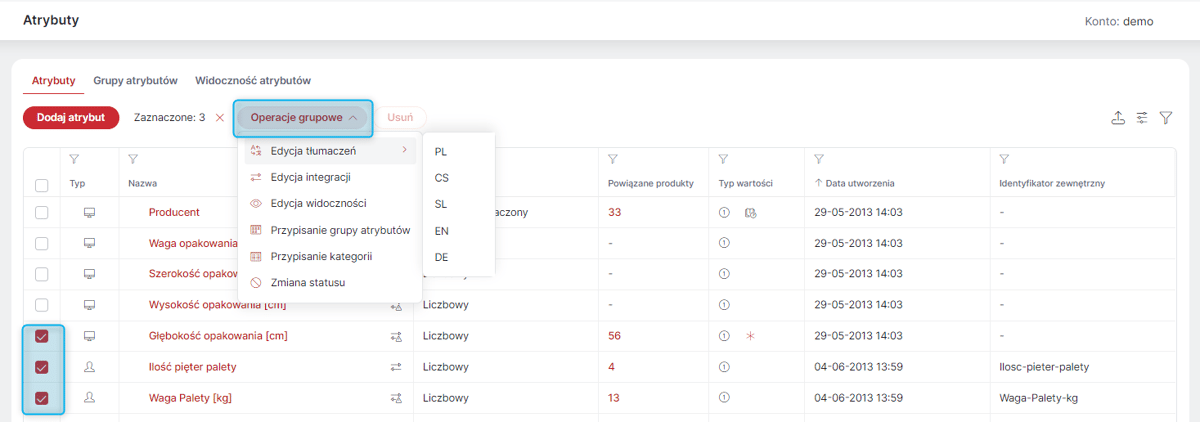Expand Edycja tłumaczeń submenu arrow
The height and width of the screenshot is (422, 1200).
[x=404, y=151]
